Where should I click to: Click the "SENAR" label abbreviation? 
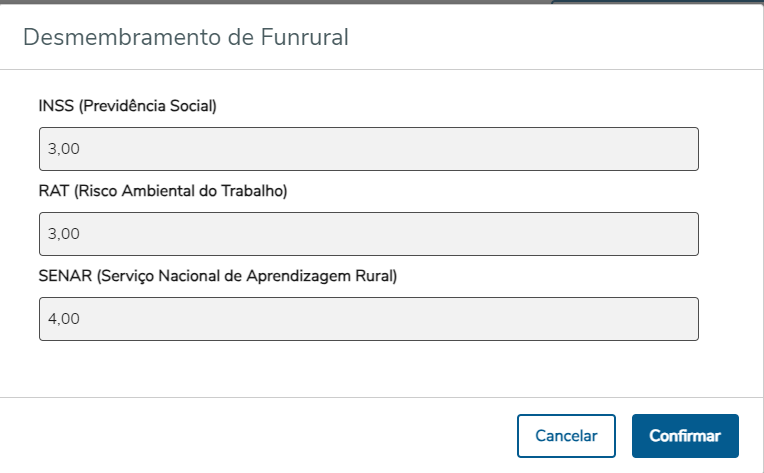coord(65,276)
